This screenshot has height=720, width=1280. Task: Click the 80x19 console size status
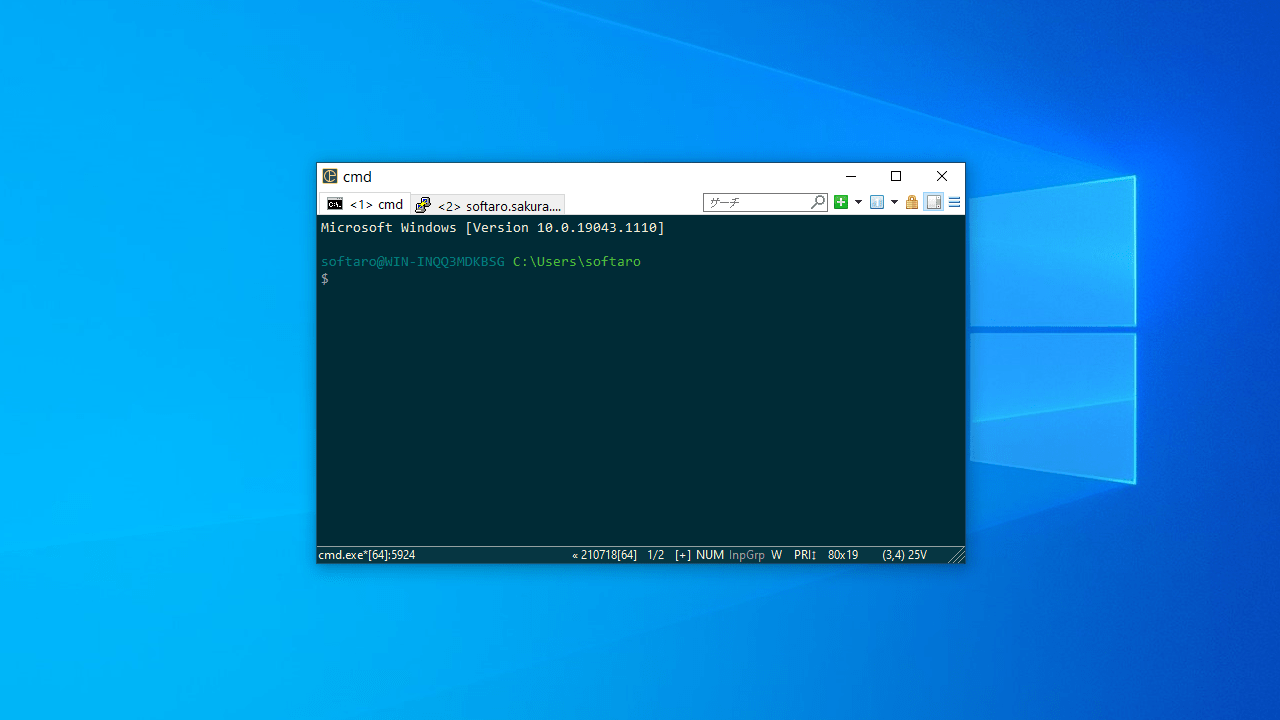843,555
